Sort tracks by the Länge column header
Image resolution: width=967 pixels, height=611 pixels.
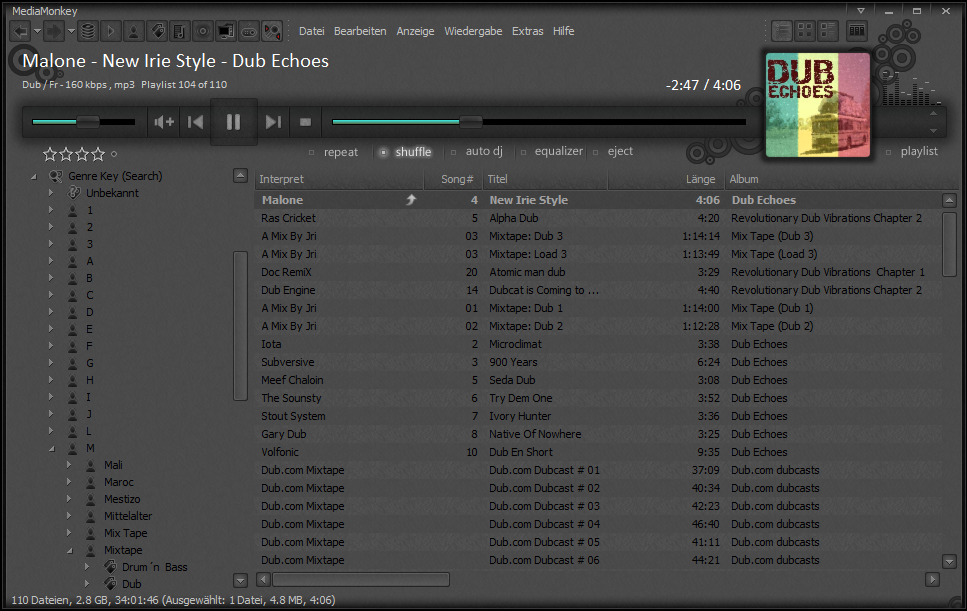(700, 179)
